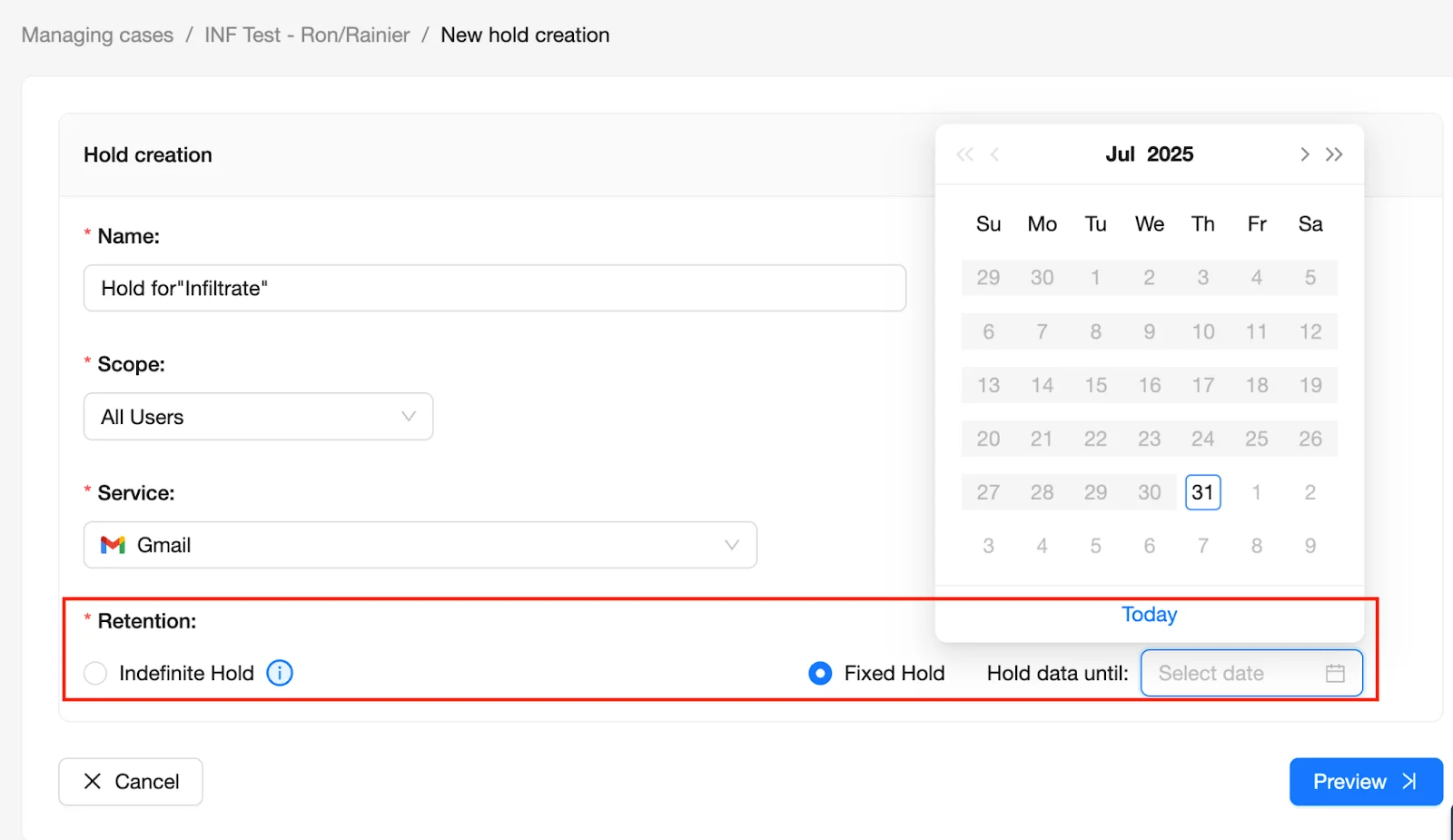Click the X icon on Cancel button
1453x840 pixels.
click(93, 781)
